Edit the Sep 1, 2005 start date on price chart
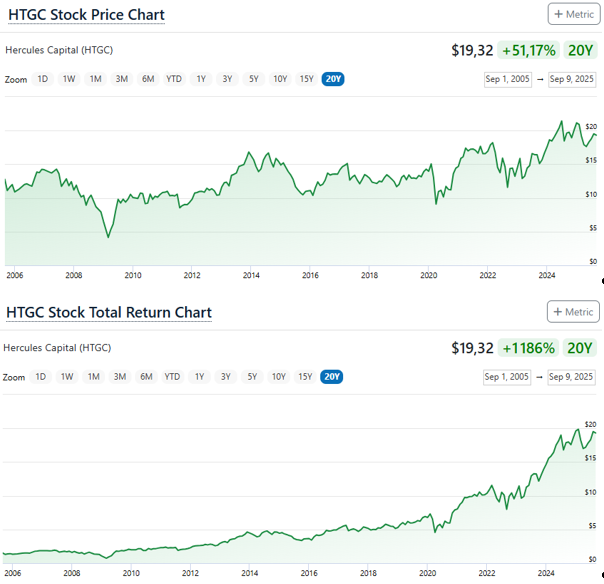 [x=507, y=79]
